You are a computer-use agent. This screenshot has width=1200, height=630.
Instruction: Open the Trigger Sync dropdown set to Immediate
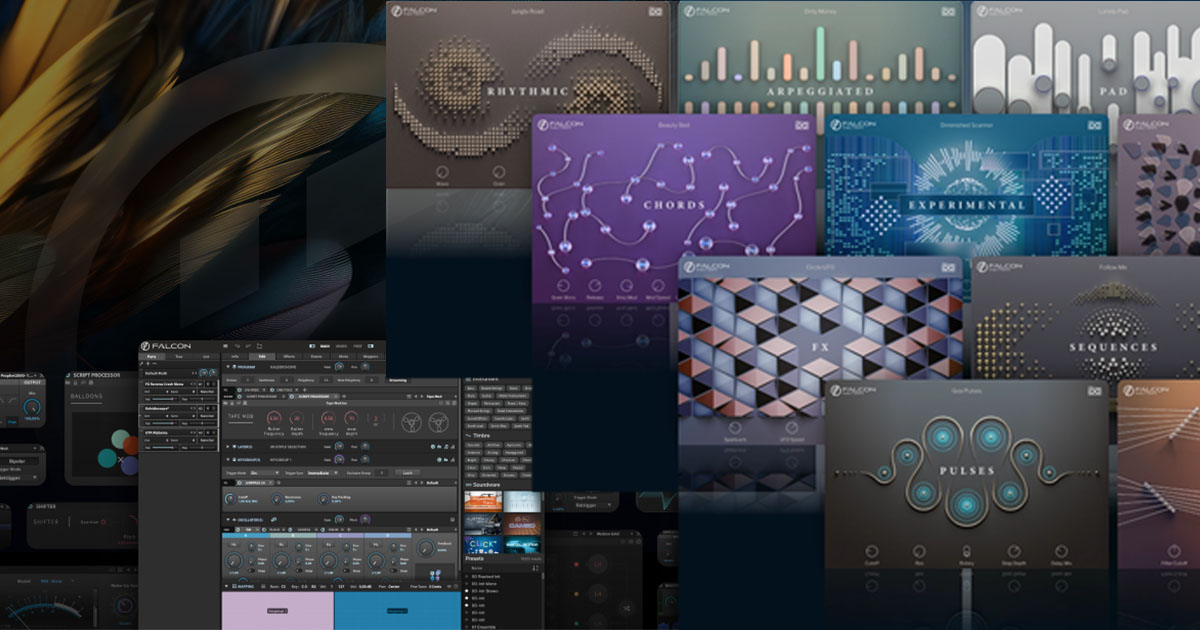[322, 472]
